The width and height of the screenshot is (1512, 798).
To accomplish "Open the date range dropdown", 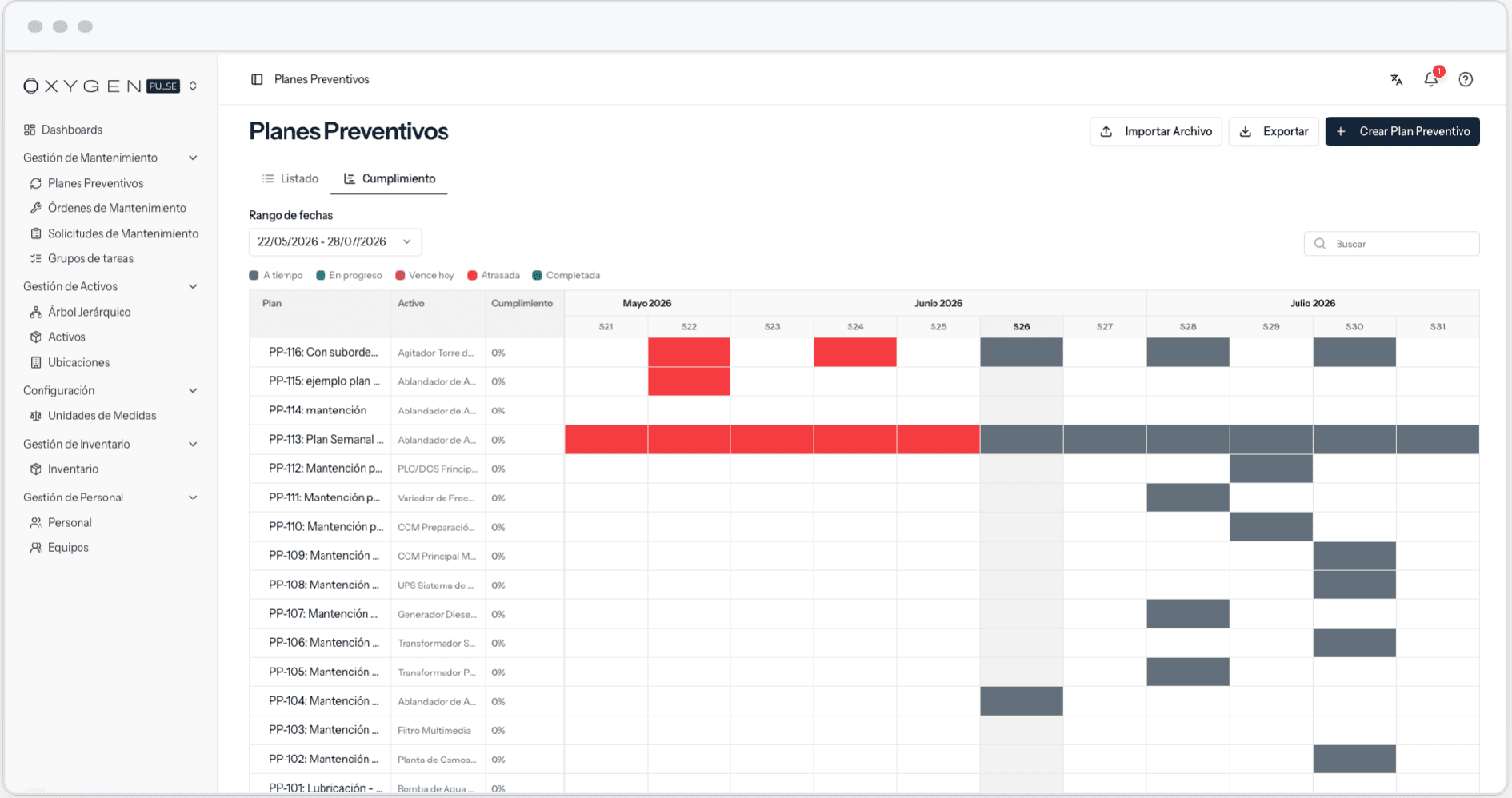I will (x=334, y=241).
